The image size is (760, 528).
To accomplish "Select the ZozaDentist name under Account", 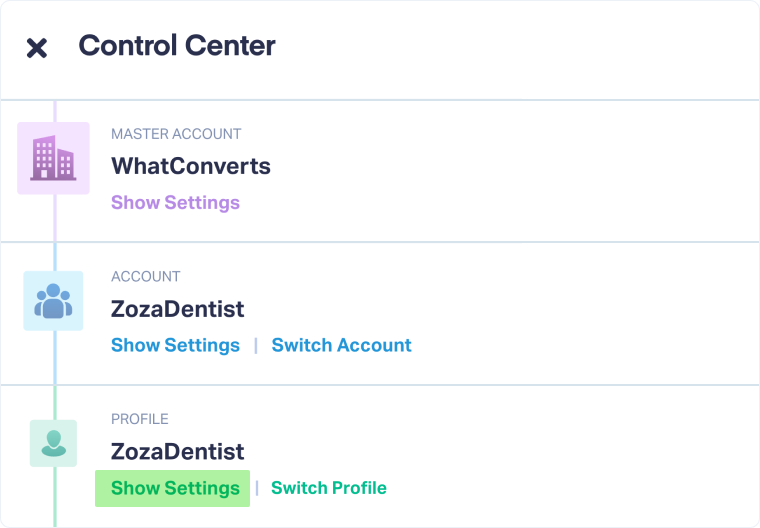I will click(177, 309).
